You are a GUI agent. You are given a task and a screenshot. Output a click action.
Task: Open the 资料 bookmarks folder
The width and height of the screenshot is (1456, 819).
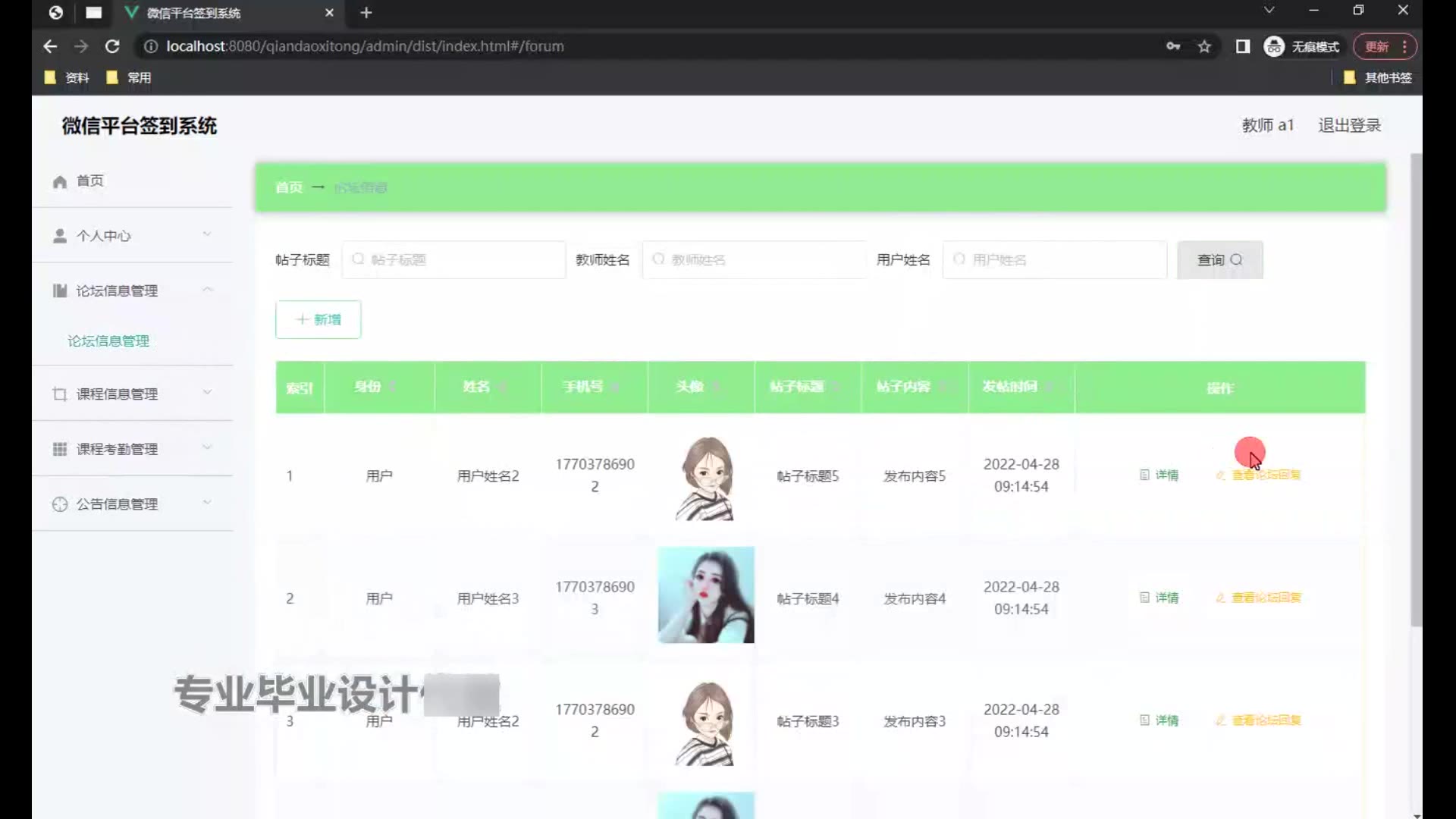tap(67, 77)
